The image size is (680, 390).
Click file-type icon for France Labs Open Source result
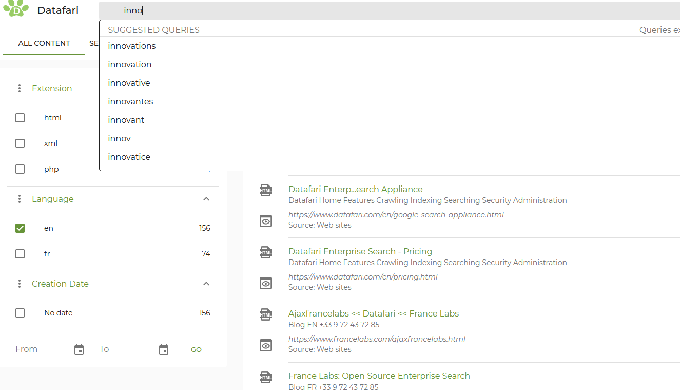[266, 376]
